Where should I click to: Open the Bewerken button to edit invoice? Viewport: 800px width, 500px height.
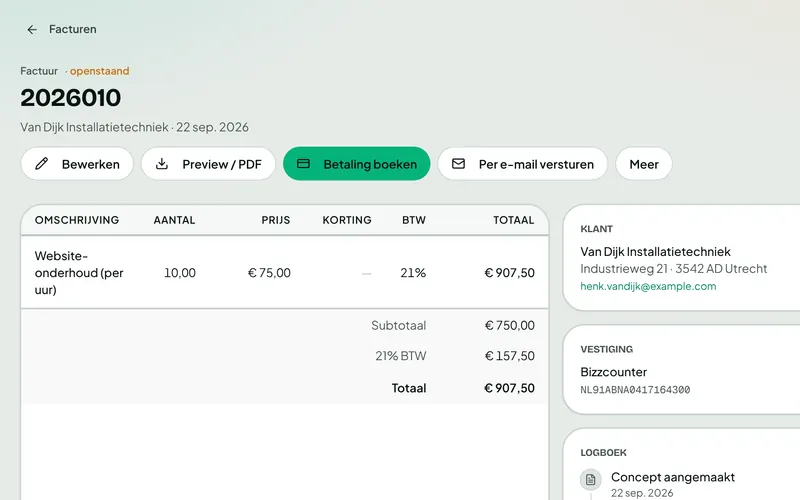coord(77,164)
